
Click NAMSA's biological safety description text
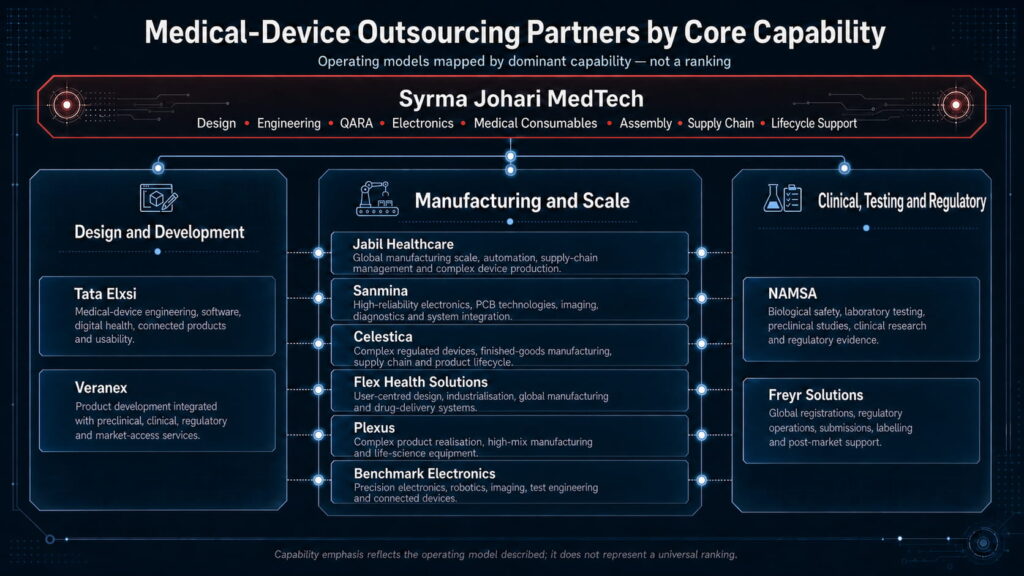tap(847, 326)
